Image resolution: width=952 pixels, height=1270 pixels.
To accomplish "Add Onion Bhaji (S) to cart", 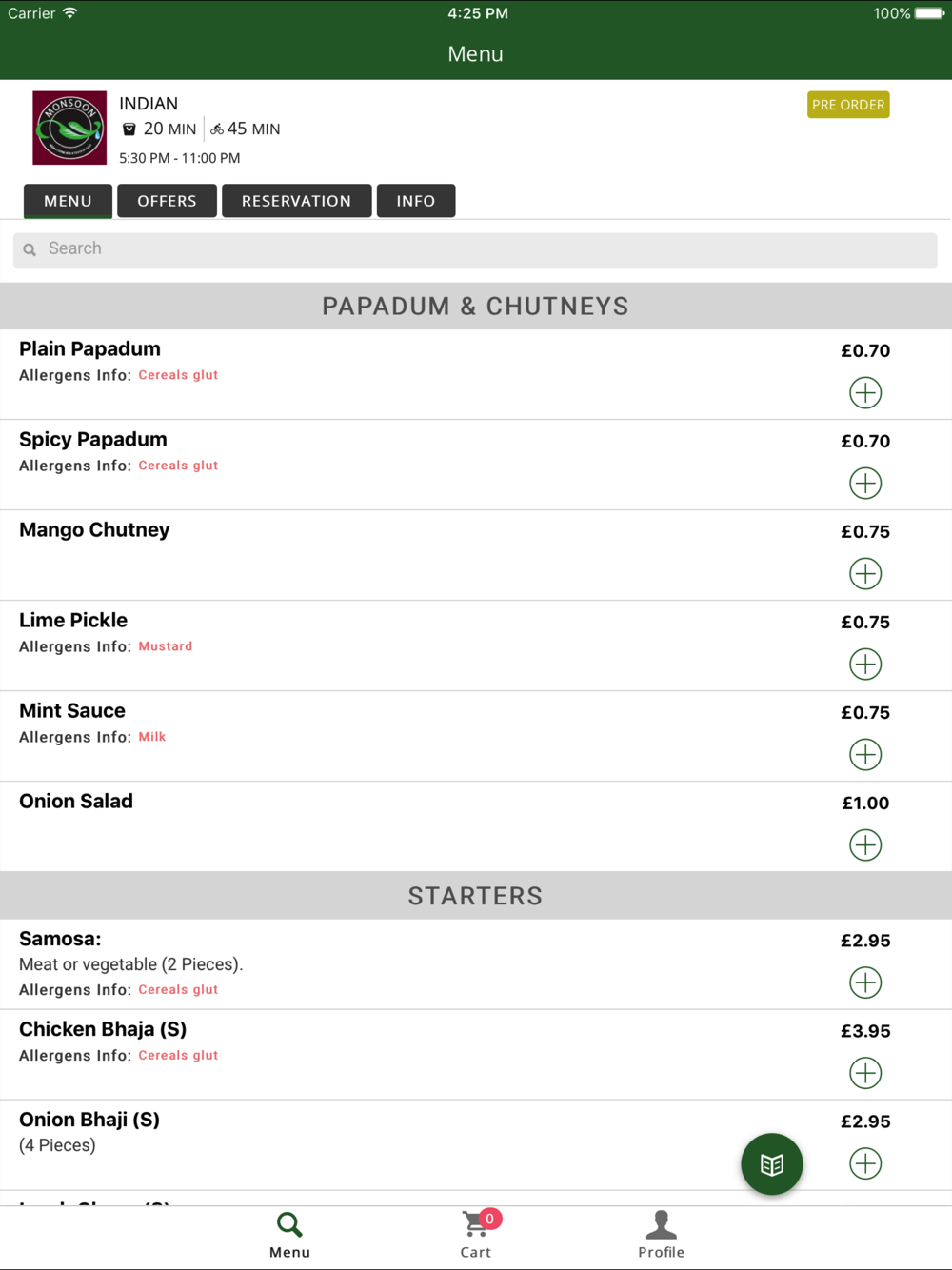I will tap(865, 1163).
